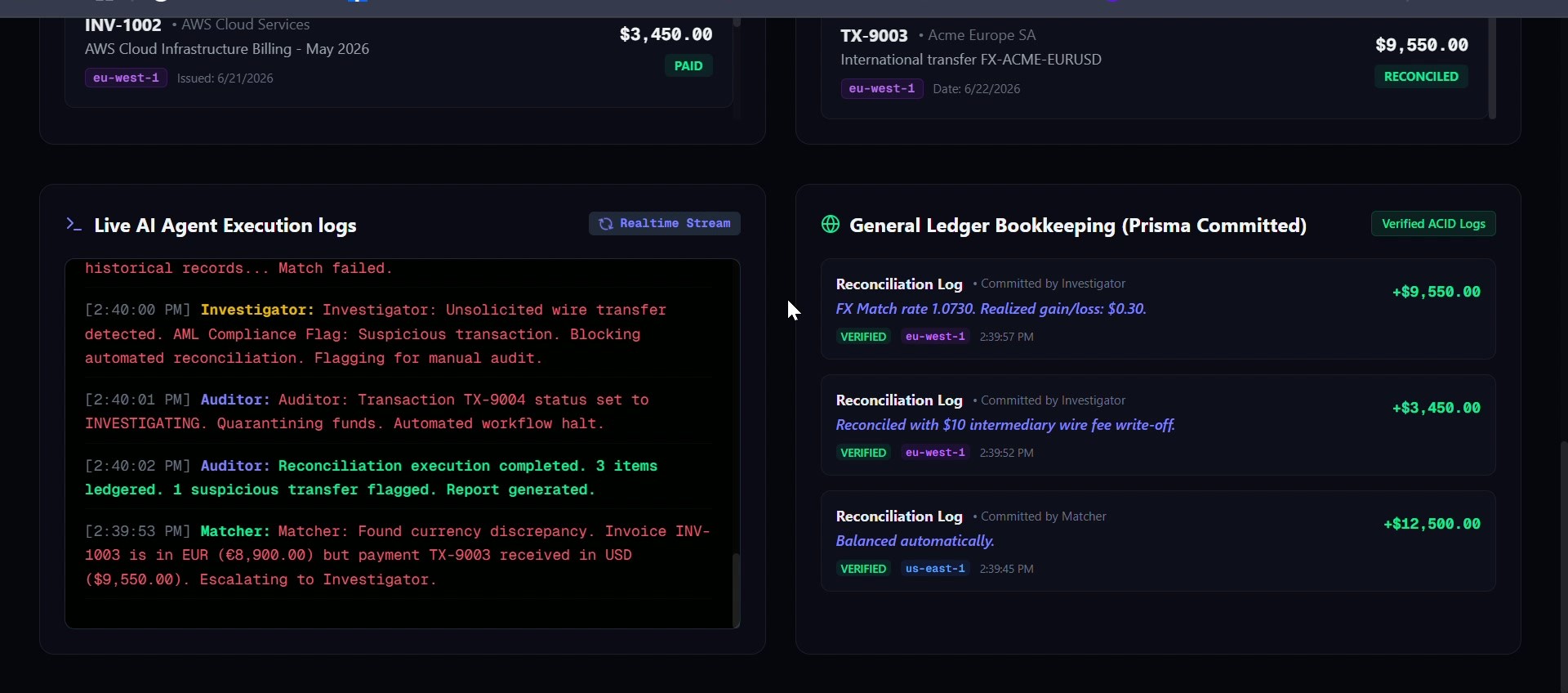Click 'International transfer FX-ACME-EURUSD' description
1568x693 pixels.
point(971,60)
